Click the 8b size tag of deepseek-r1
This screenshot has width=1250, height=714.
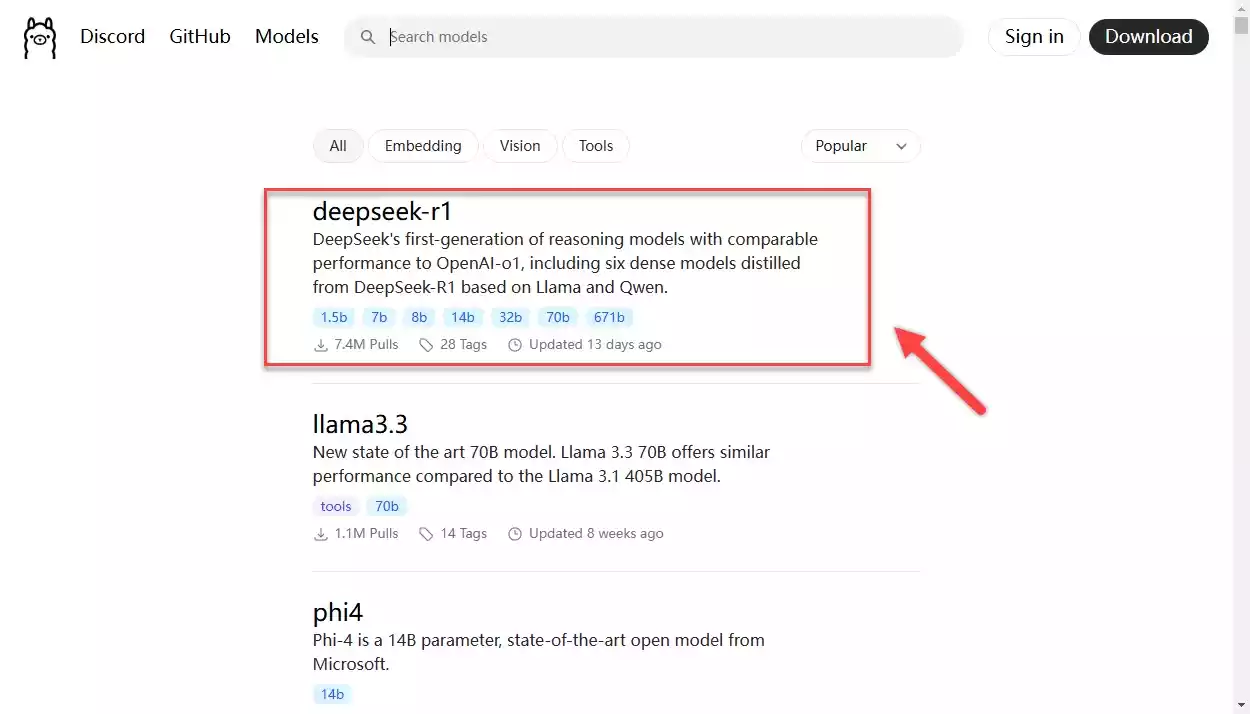pyautogui.click(x=419, y=318)
